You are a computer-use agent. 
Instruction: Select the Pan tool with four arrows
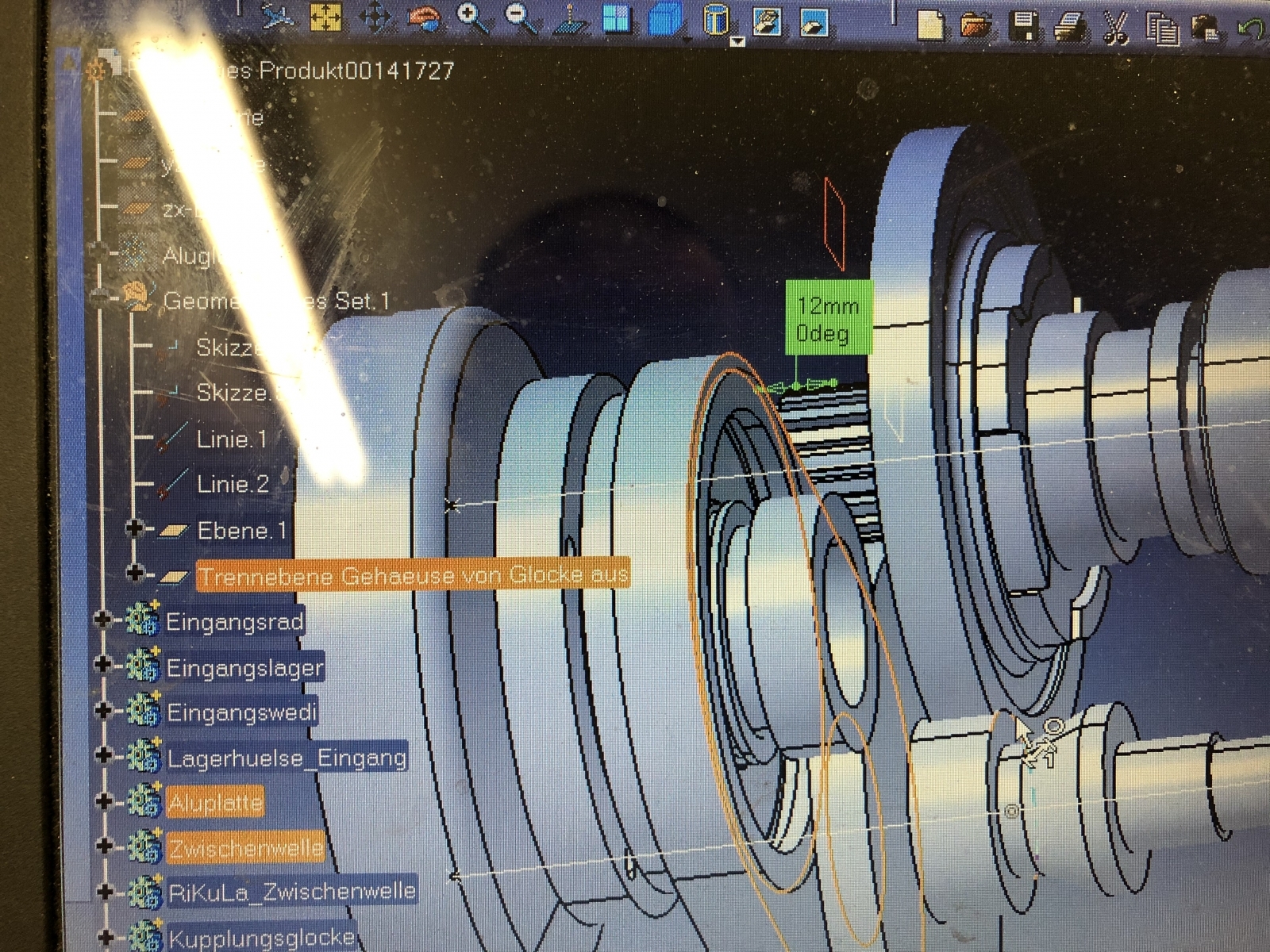(x=374, y=17)
